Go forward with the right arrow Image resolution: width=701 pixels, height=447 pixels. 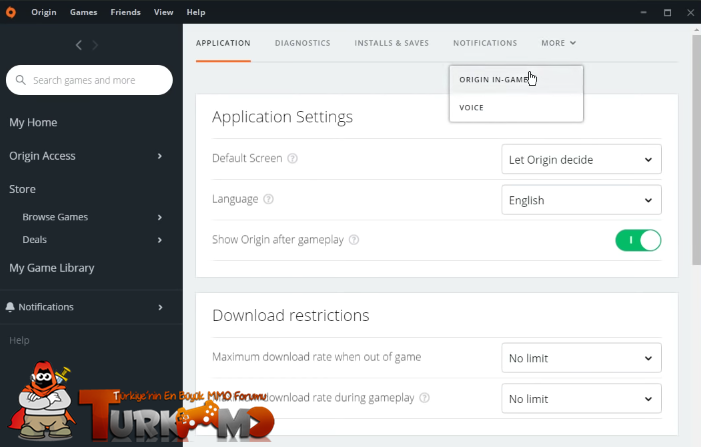click(95, 45)
